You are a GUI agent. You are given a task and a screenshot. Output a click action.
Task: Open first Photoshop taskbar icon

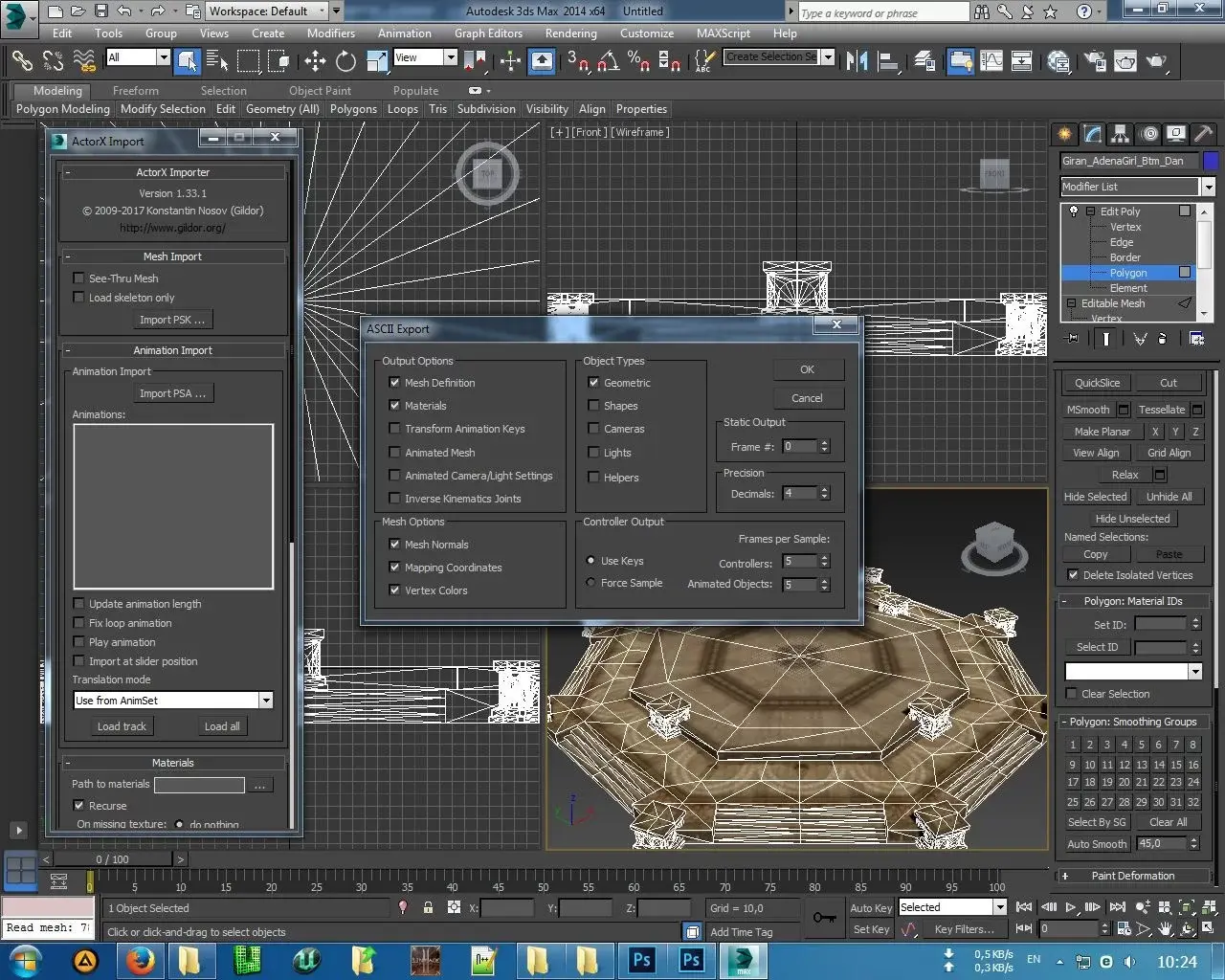point(642,960)
